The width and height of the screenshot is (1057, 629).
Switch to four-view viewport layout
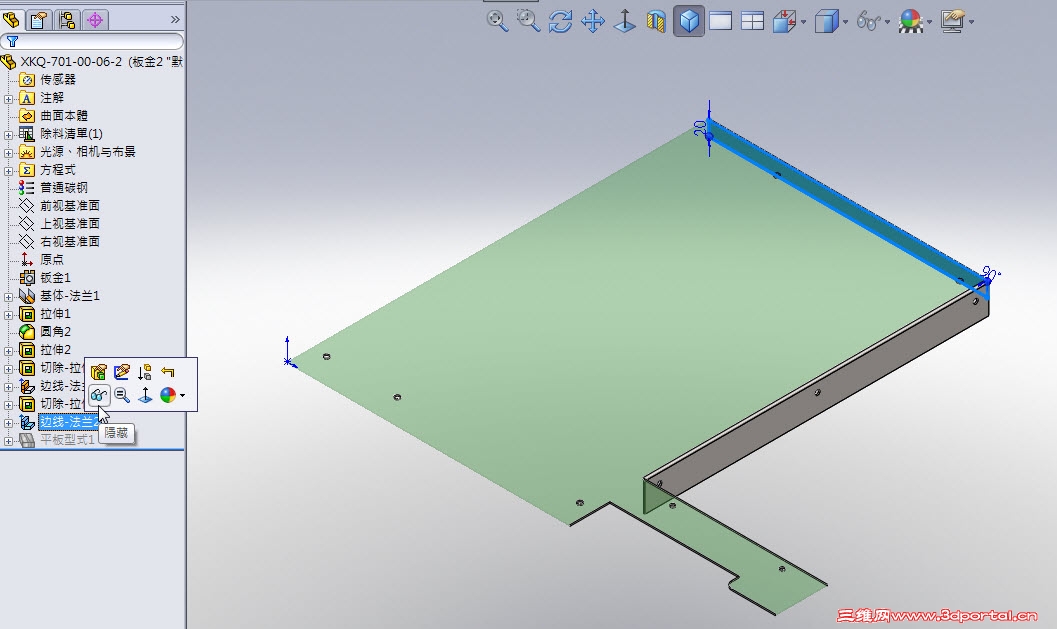pos(752,22)
